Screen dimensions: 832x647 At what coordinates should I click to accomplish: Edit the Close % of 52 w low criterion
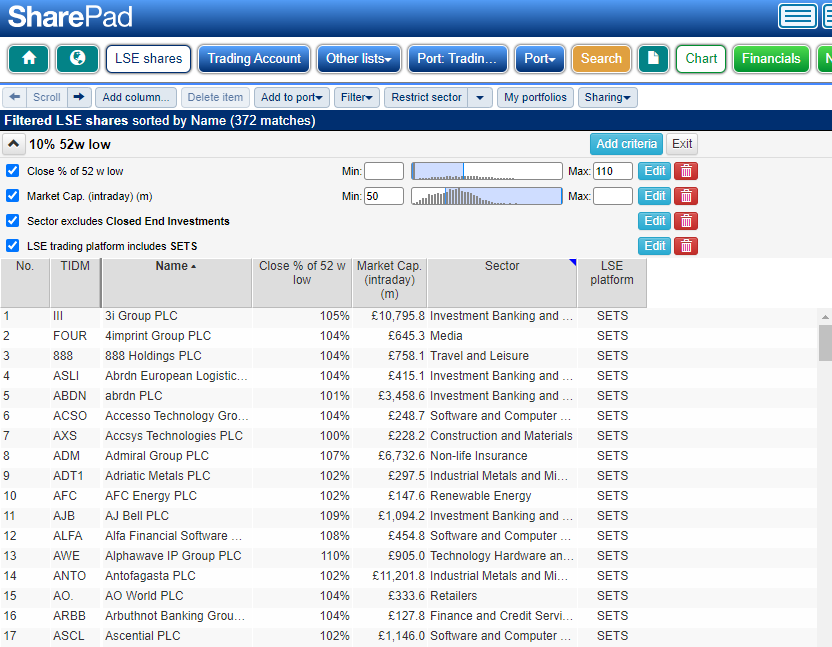click(655, 171)
